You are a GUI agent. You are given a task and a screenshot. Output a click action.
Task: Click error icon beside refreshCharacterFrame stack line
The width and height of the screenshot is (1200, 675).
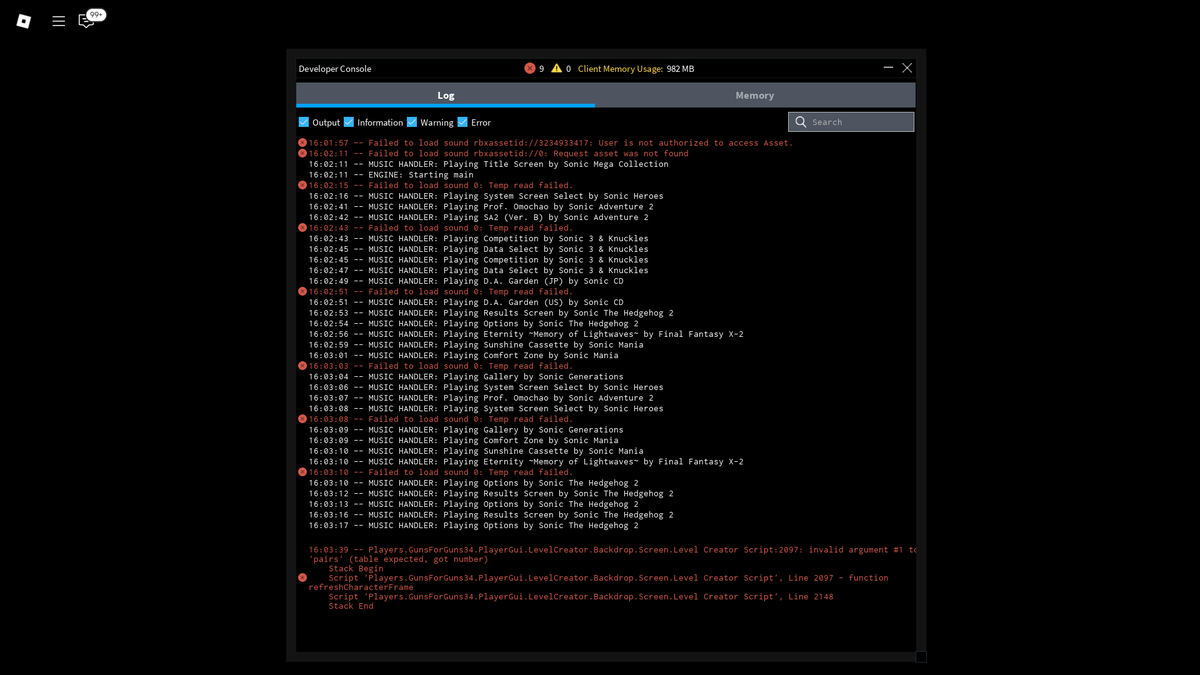[x=302, y=578]
